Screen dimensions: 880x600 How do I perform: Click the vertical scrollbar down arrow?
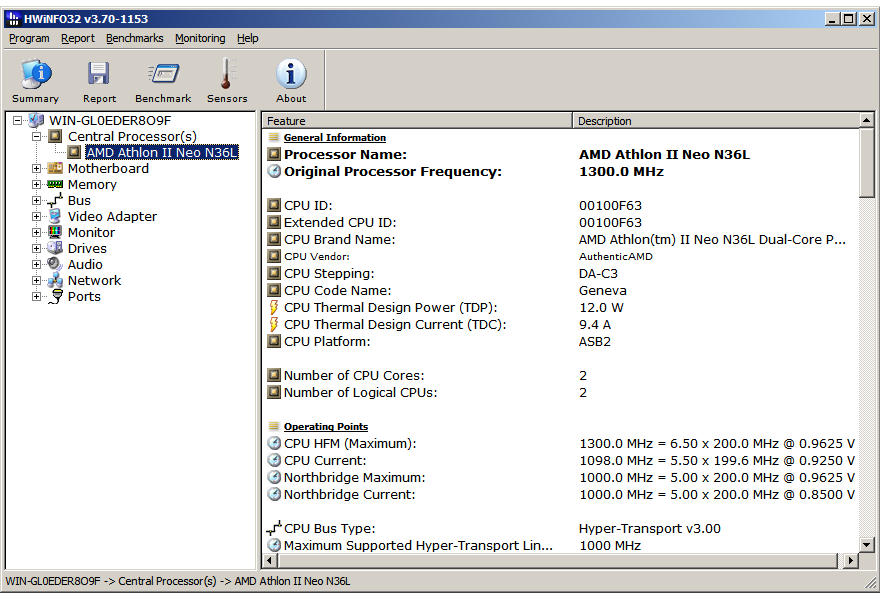[x=867, y=544]
